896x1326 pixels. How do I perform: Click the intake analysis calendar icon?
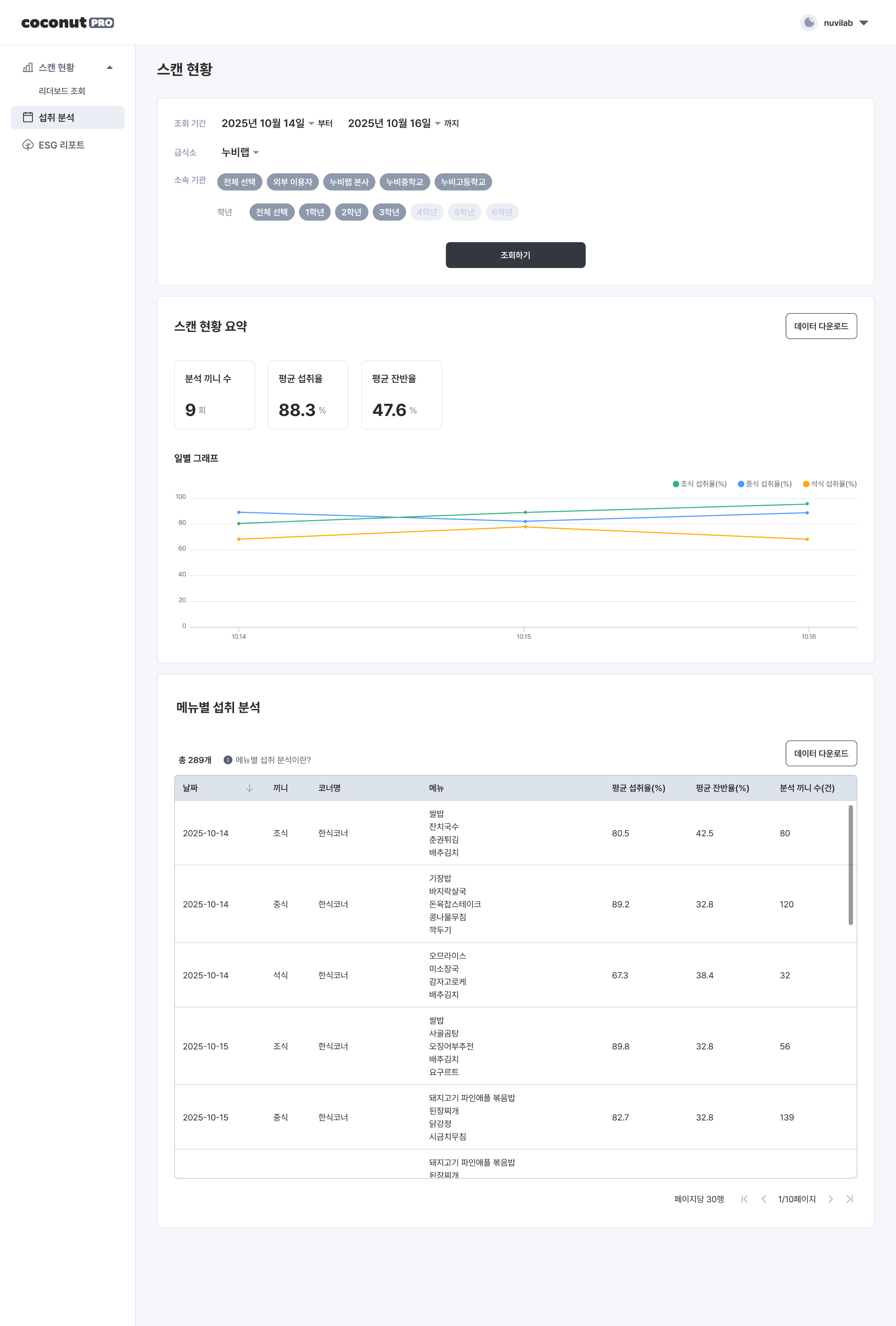coord(28,117)
